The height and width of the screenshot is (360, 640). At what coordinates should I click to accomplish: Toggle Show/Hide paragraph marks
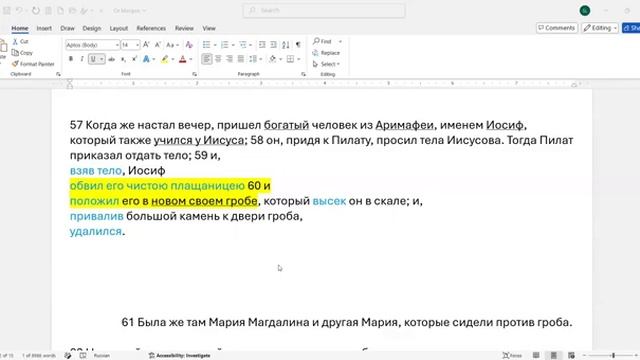click(x=298, y=44)
